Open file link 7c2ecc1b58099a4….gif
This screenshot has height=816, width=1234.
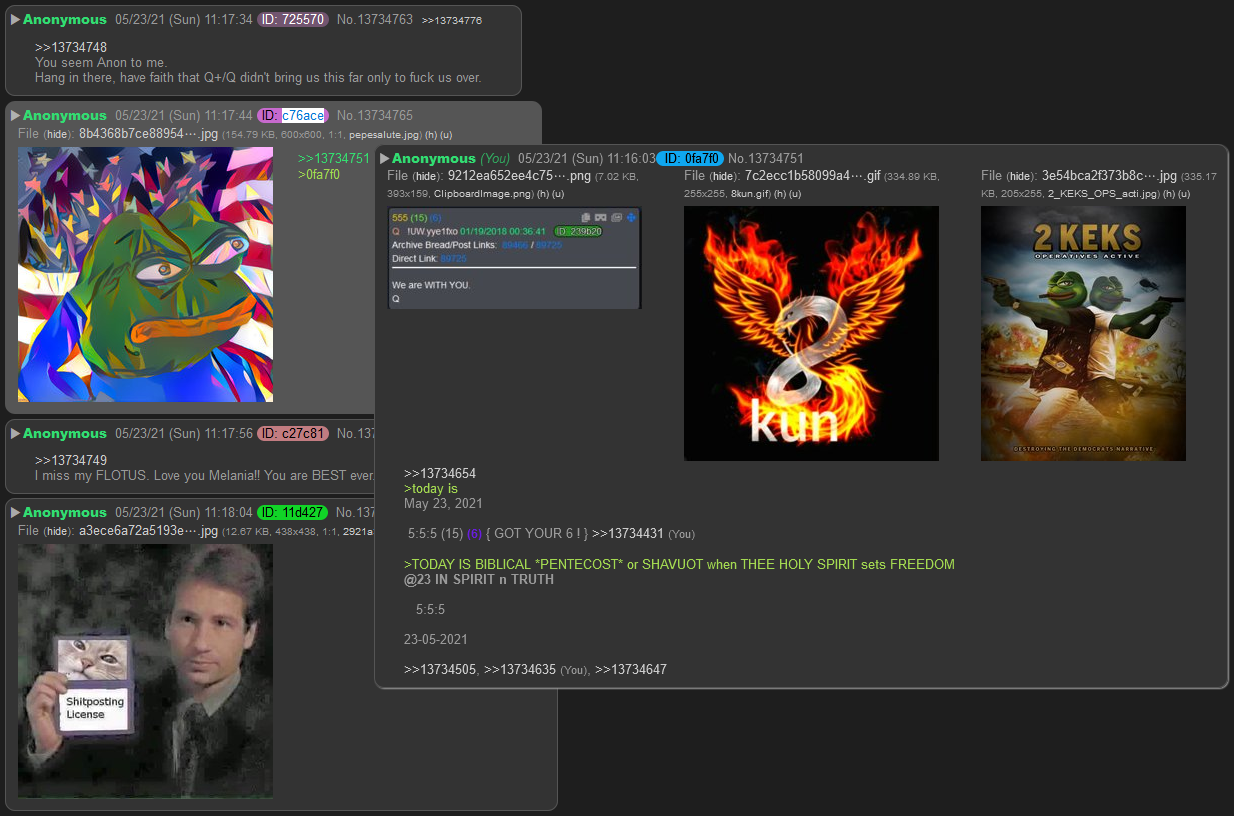(x=813, y=176)
